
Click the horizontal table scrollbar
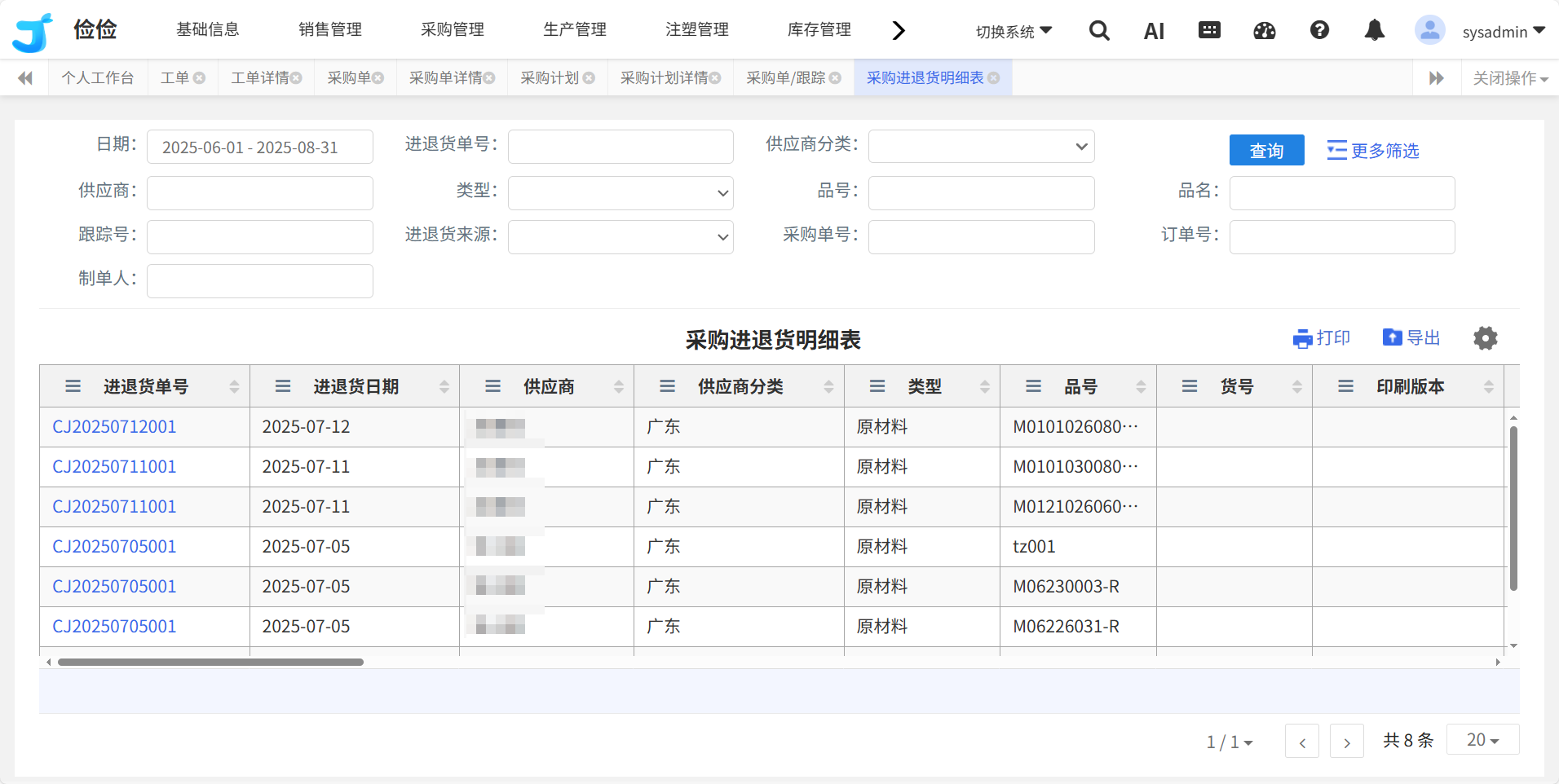coord(210,663)
